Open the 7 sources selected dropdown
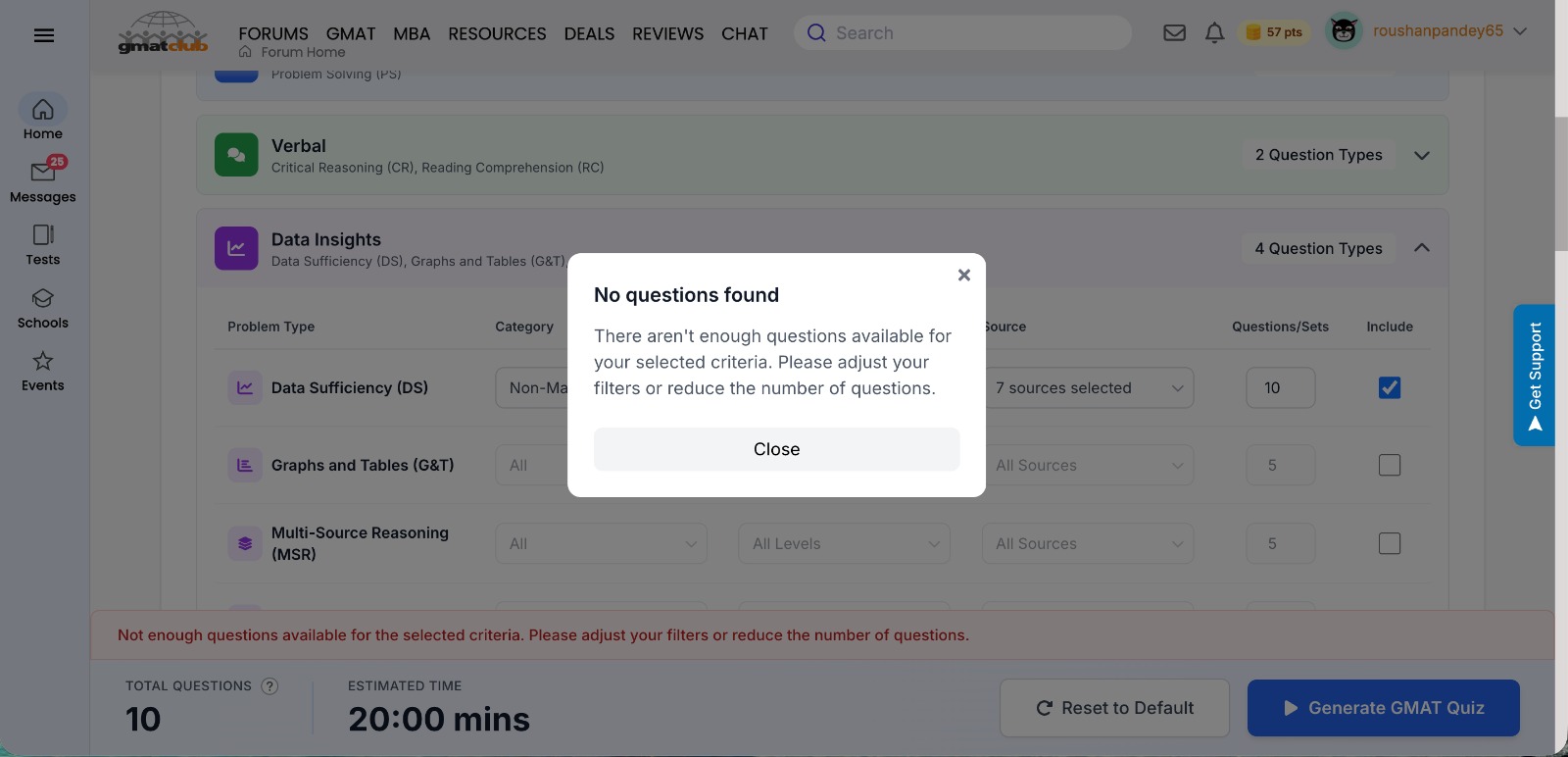1568x757 pixels. point(1088,388)
